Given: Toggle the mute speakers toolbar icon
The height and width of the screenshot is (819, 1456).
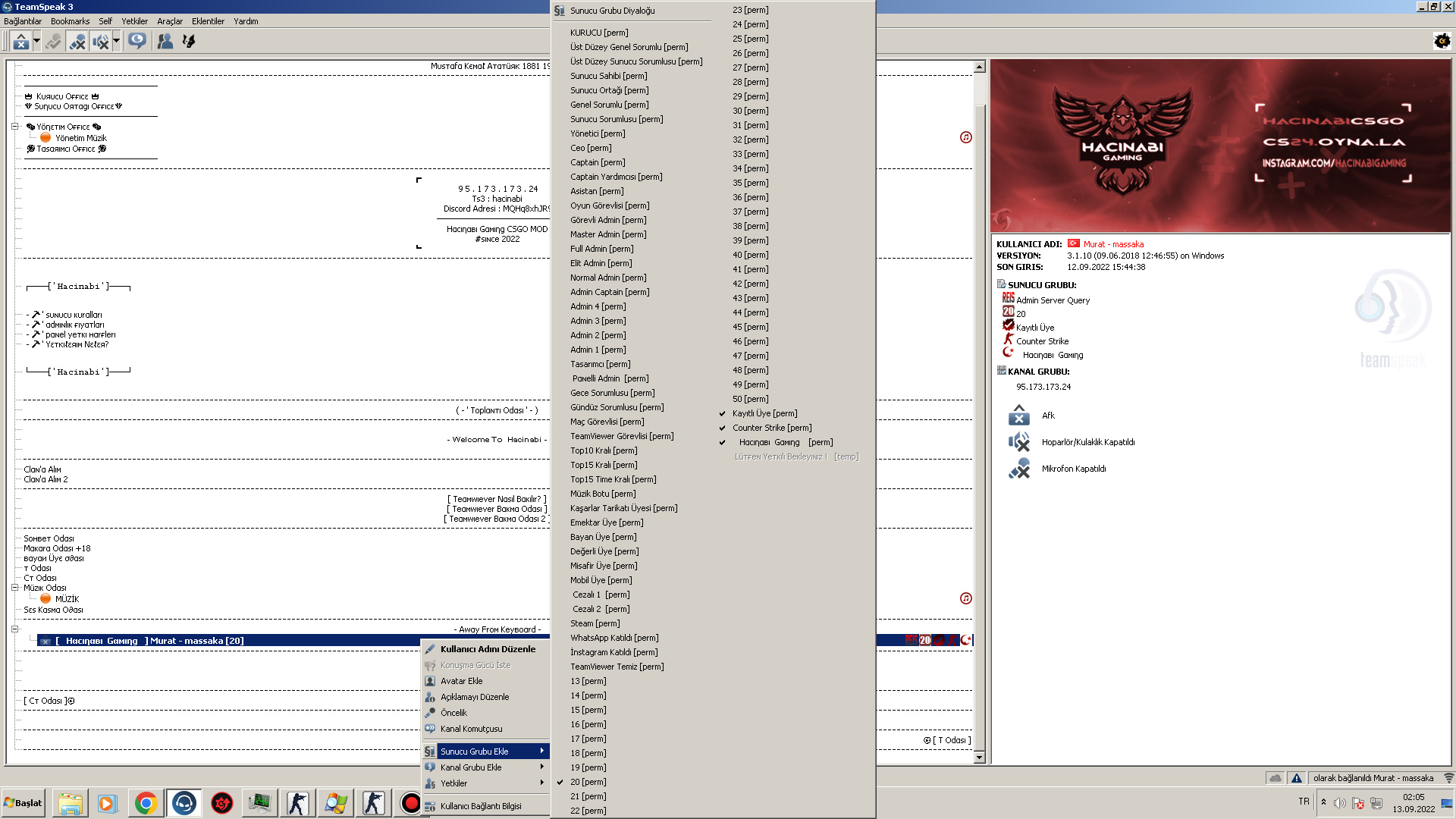Looking at the screenshot, I should 101,42.
